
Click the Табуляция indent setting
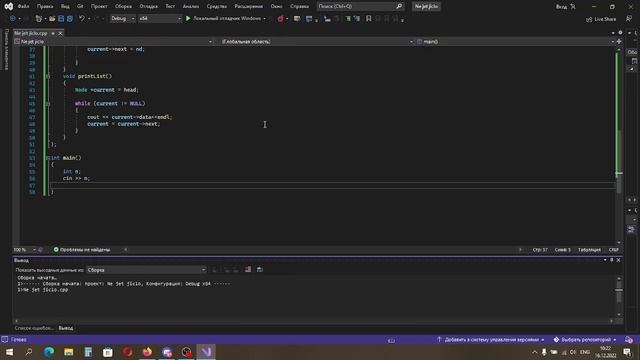[589, 249]
